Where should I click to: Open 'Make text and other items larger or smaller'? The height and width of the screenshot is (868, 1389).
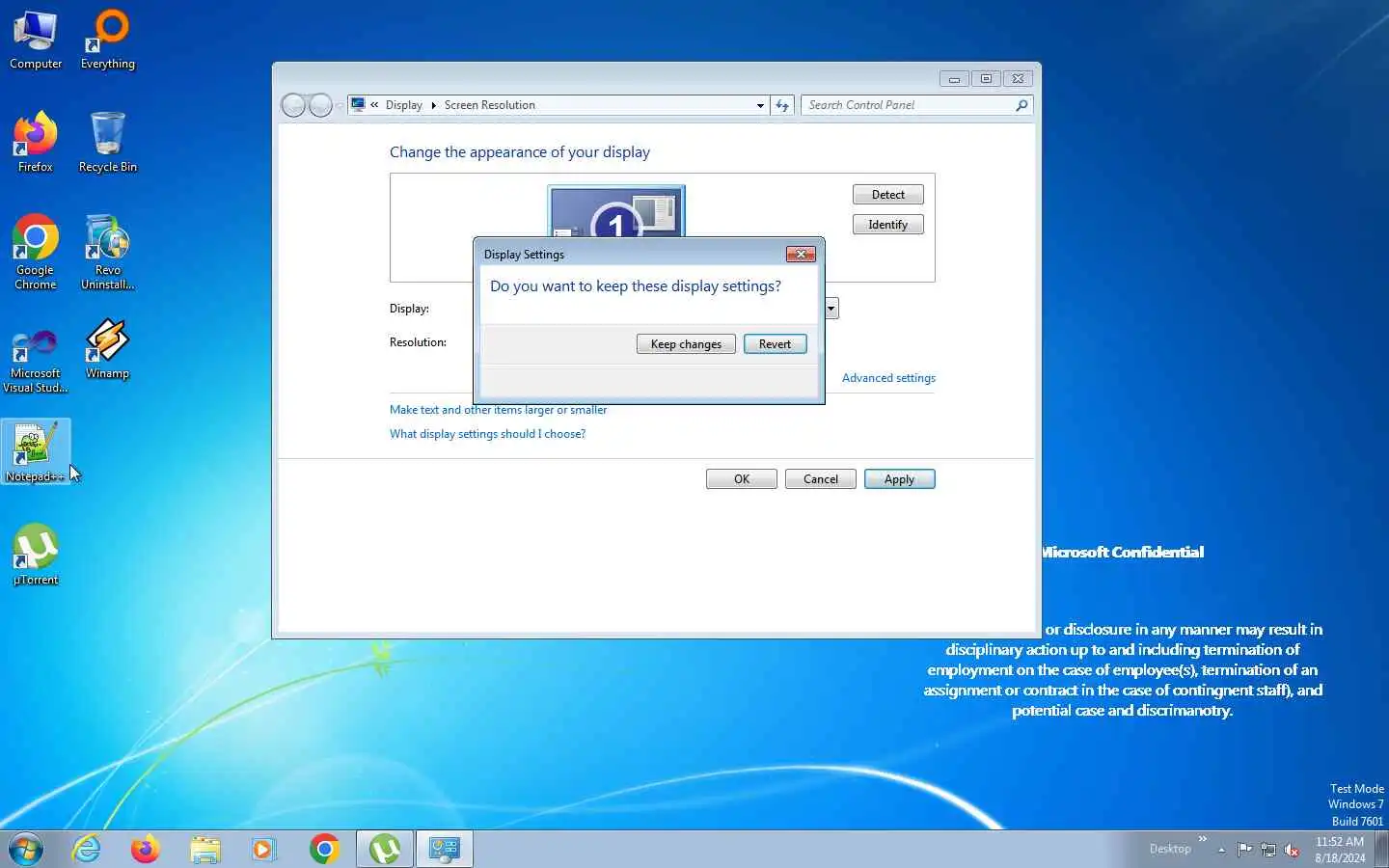point(498,410)
